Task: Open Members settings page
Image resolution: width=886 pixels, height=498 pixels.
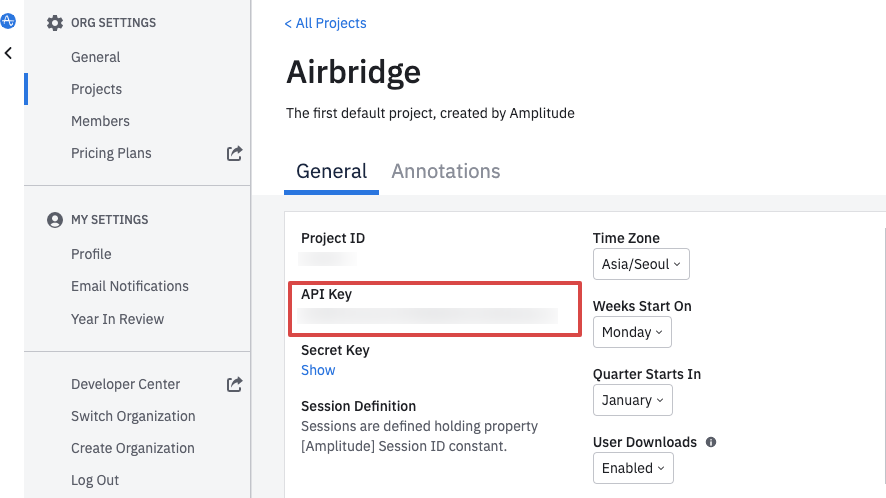Action: click(x=100, y=121)
